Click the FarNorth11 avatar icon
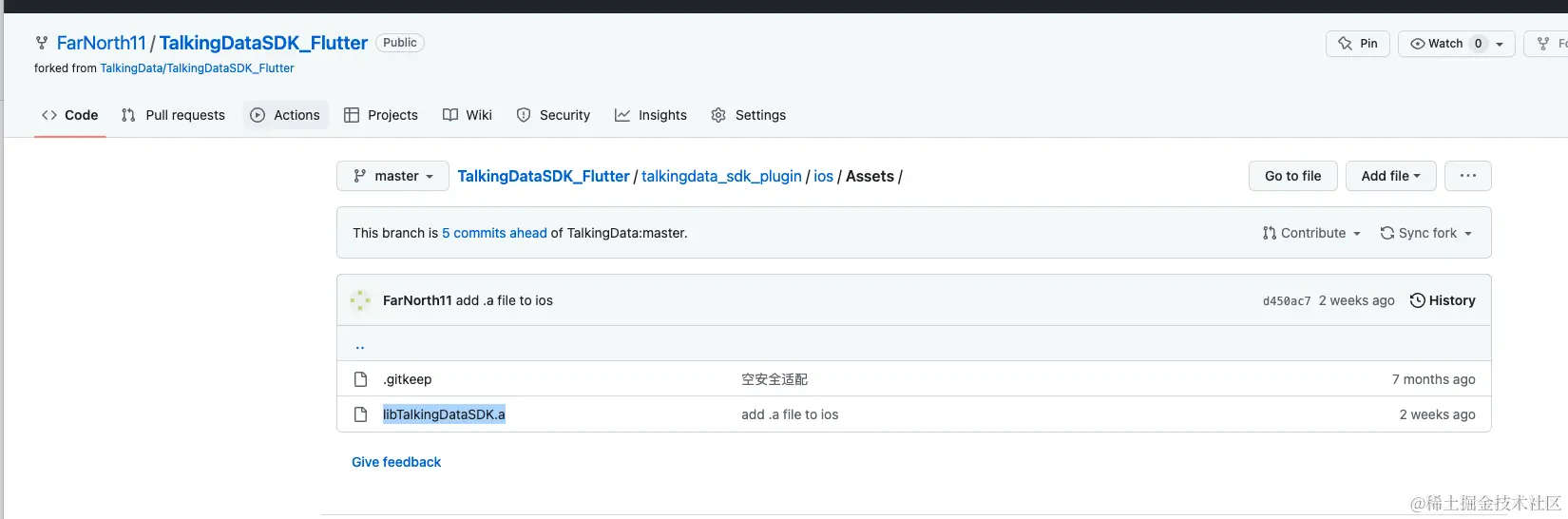 coord(360,300)
